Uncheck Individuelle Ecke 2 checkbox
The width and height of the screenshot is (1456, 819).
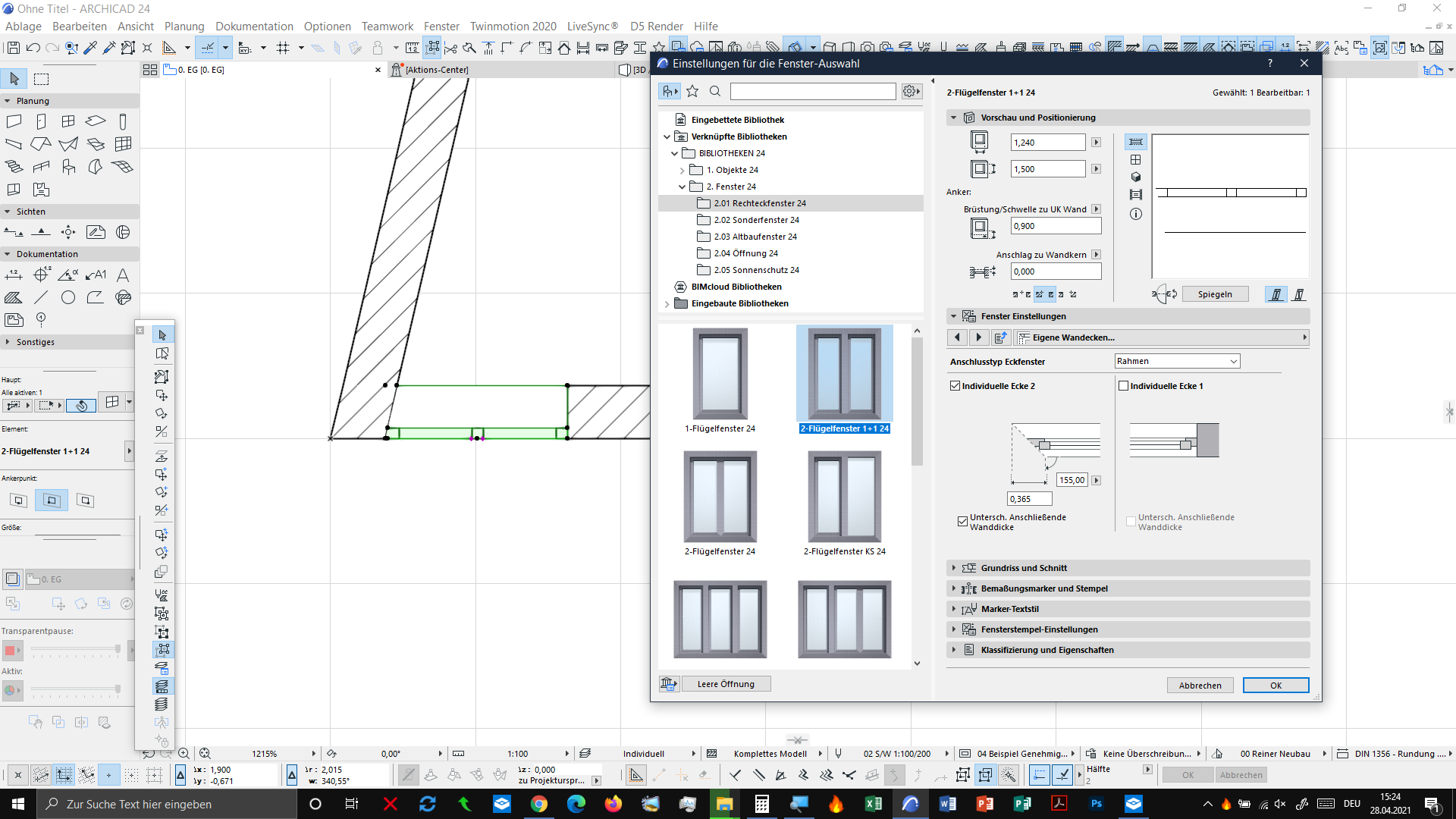coord(955,386)
